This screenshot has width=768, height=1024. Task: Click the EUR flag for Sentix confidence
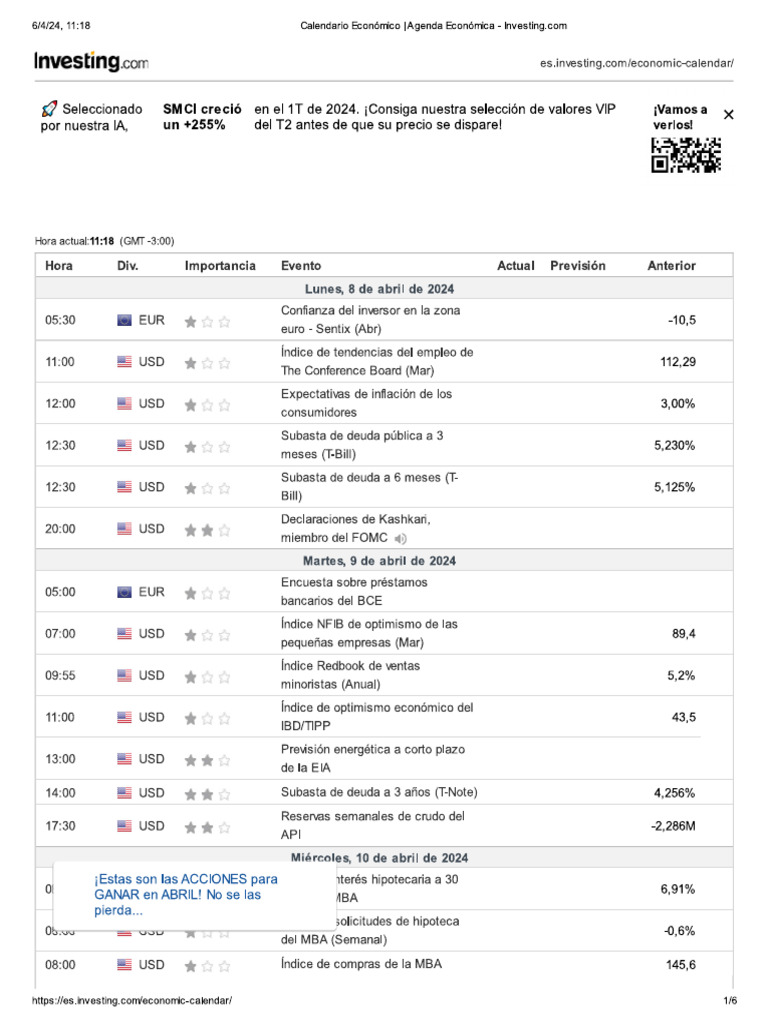point(124,320)
